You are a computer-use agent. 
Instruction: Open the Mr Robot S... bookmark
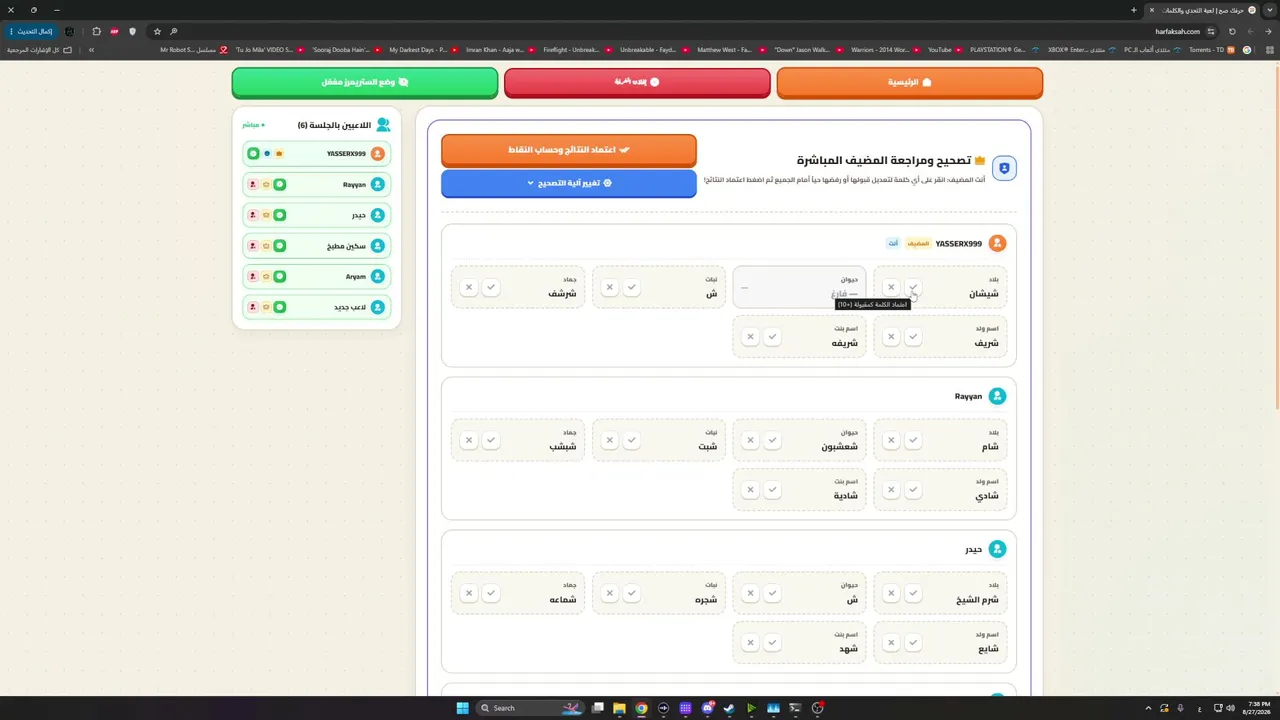pos(194,50)
